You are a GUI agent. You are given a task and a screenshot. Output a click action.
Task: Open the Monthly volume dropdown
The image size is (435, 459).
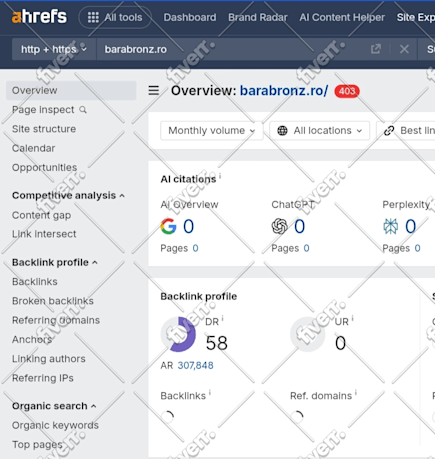pos(212,130)
